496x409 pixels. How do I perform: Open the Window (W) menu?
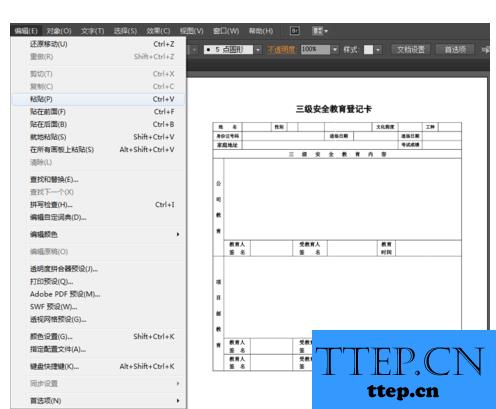226,31
